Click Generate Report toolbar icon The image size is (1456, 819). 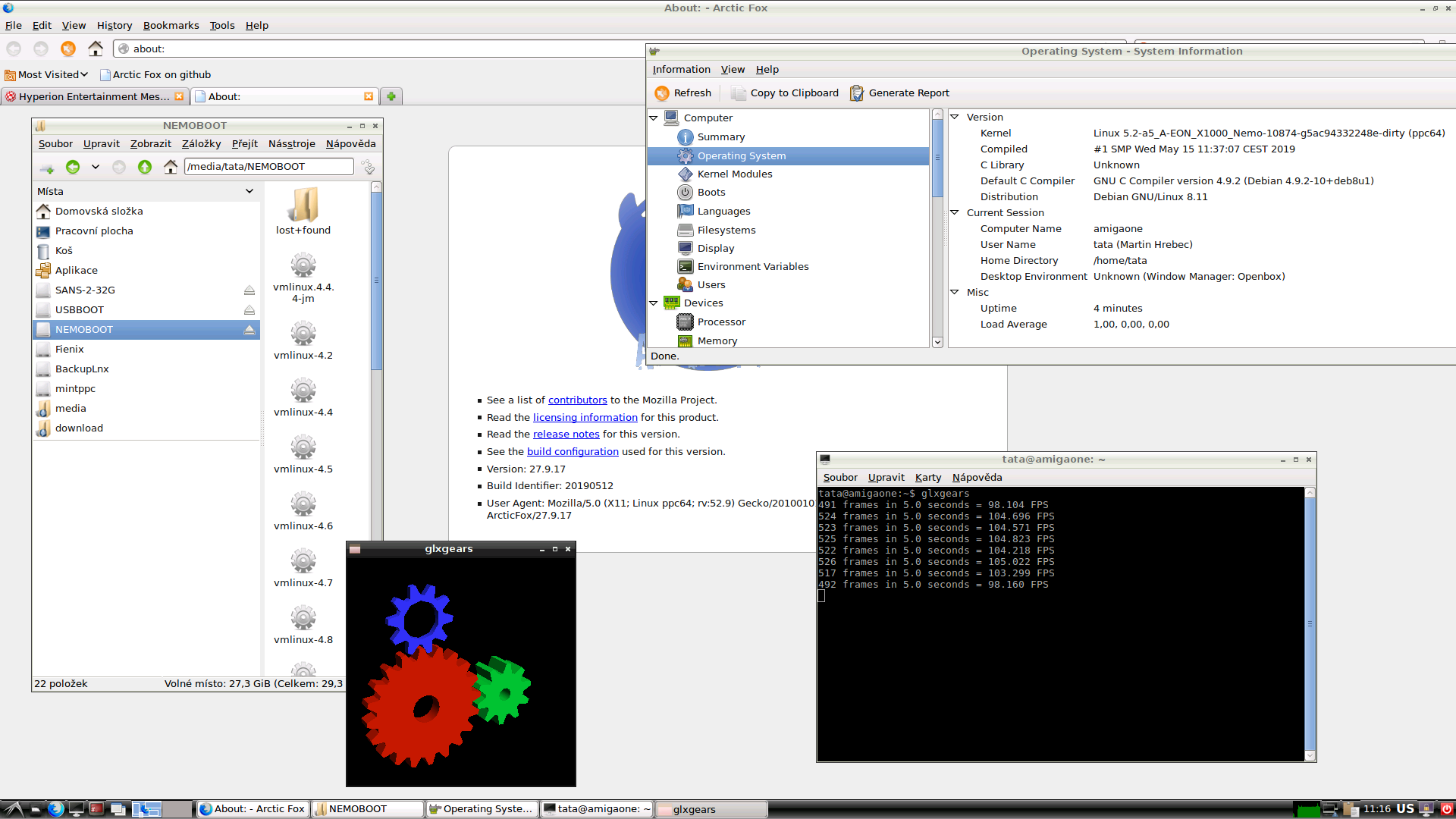[x=857, y=93]
